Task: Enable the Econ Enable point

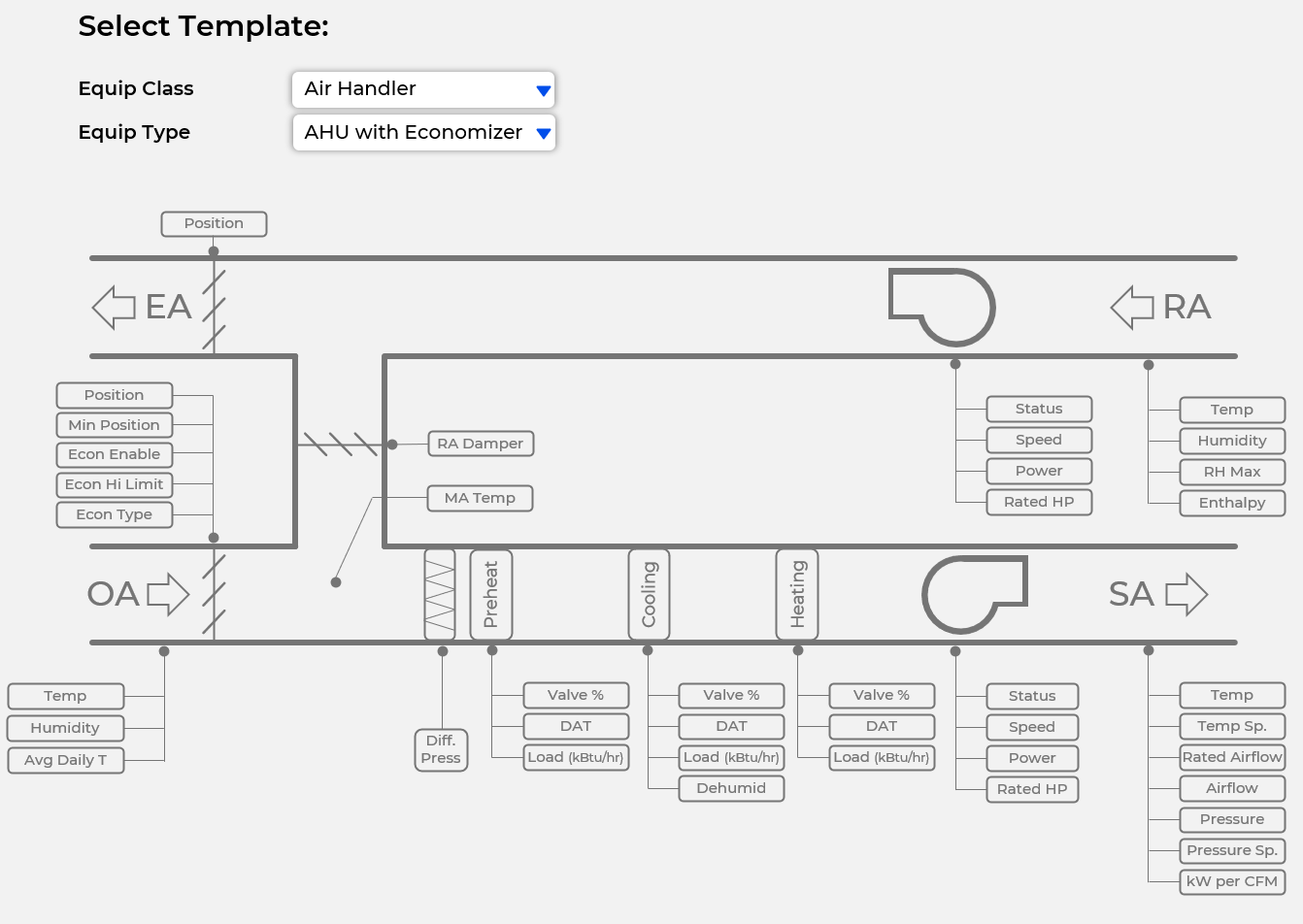Action: coord(114,454)
